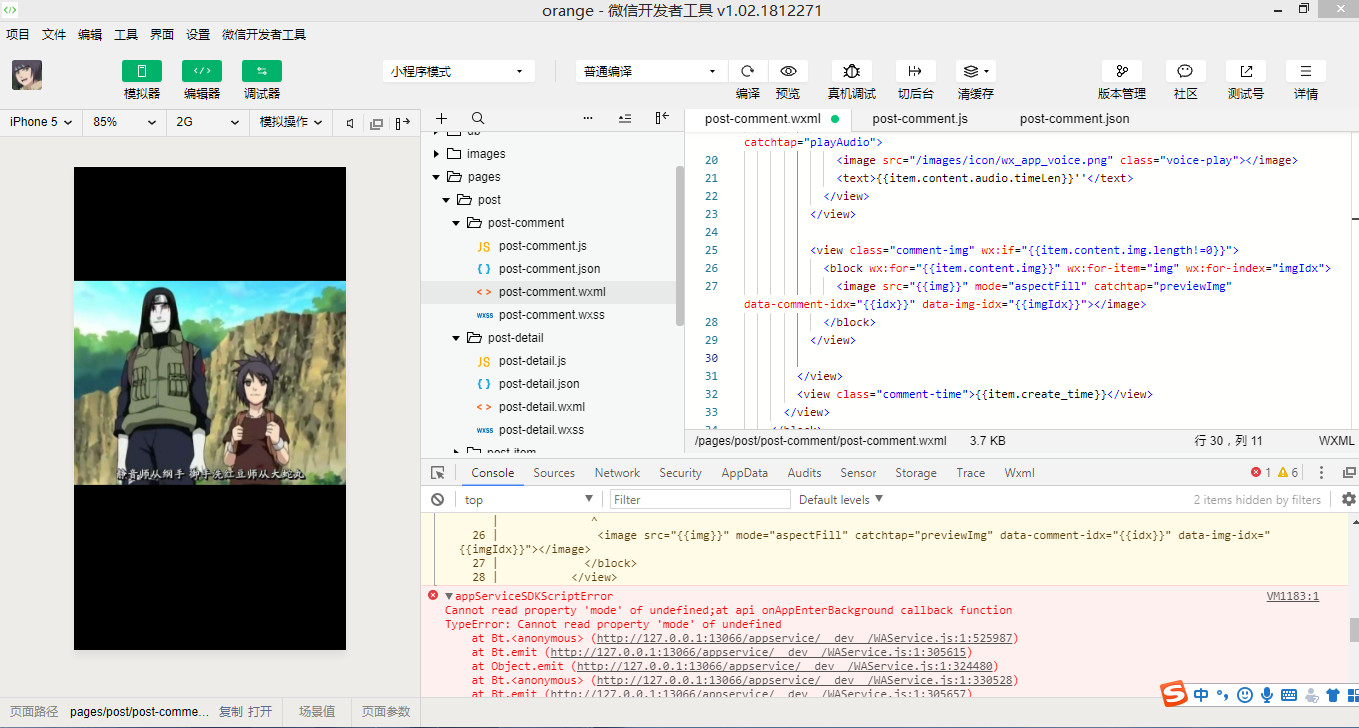This screenshot has height=728, width=1359.
Task: Send app to background (切后台)
Action: [x=914, y=71]
